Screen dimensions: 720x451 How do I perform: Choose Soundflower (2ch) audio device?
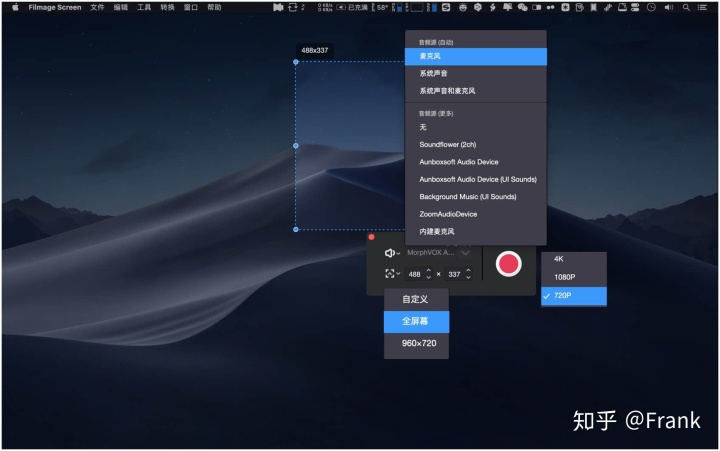click(x=476, y=145)
